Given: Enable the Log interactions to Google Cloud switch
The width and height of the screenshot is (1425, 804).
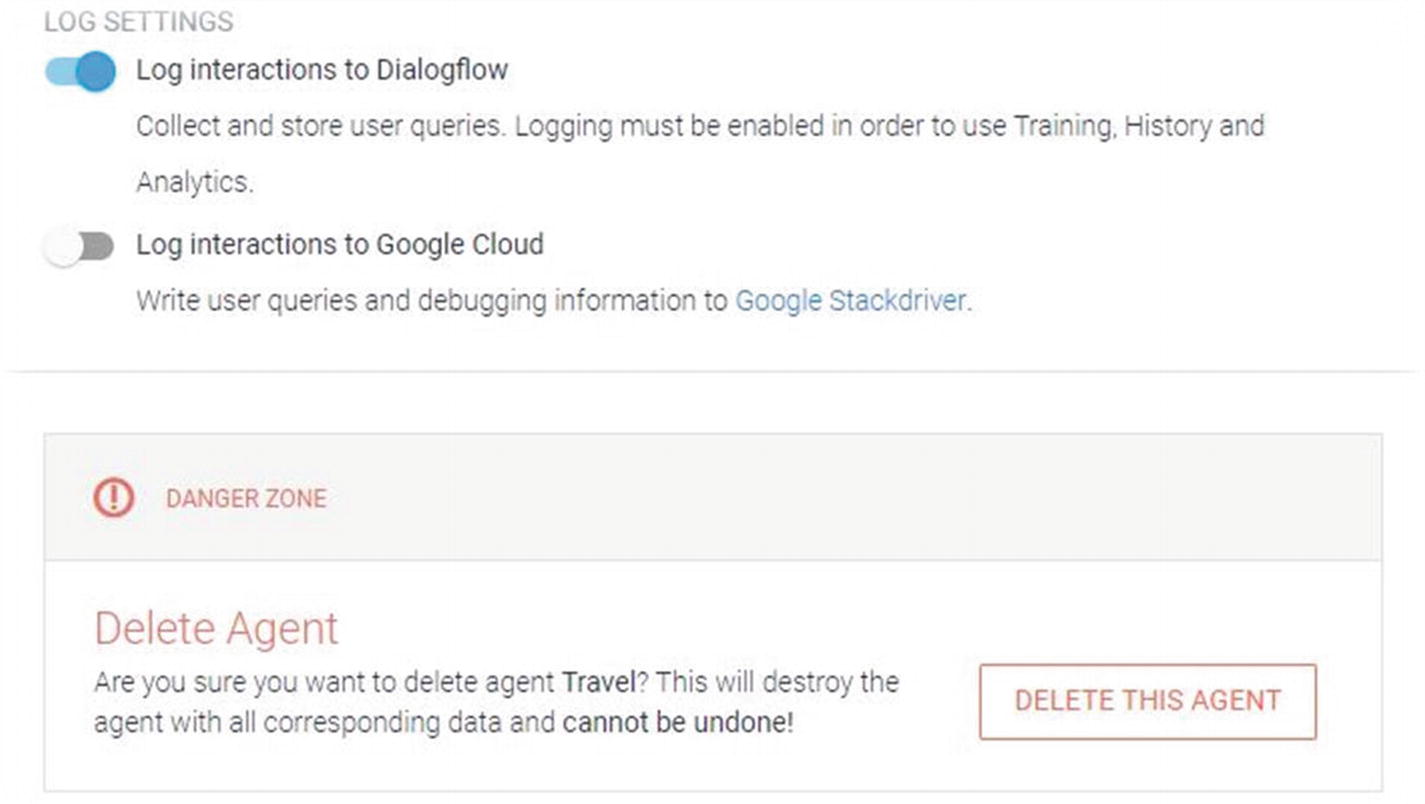Looking at the screenshot, I should coord(79,247).
